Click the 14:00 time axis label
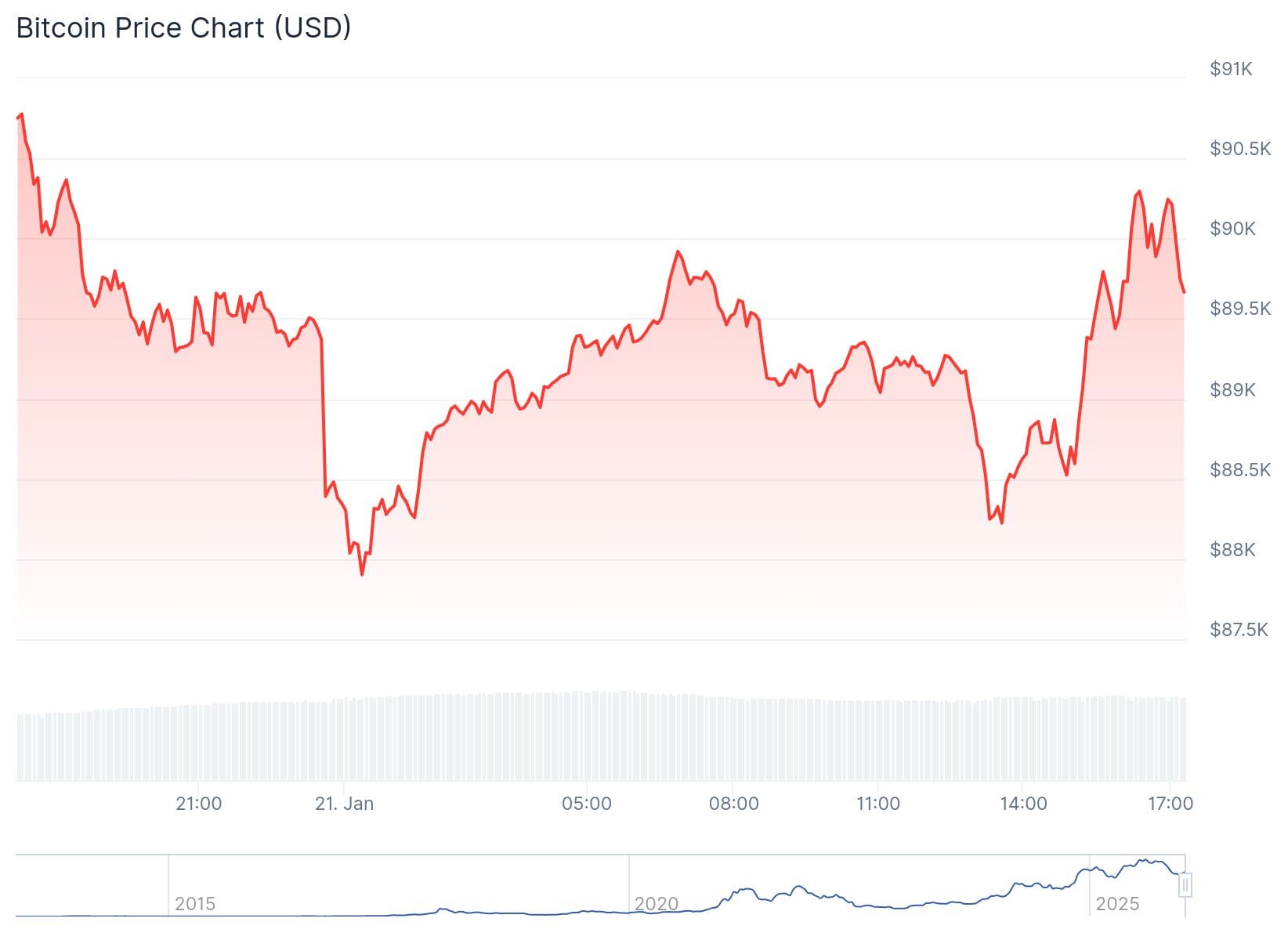Image resolution: width=1288 pixels, height=940 pixels. point(1023,804)
